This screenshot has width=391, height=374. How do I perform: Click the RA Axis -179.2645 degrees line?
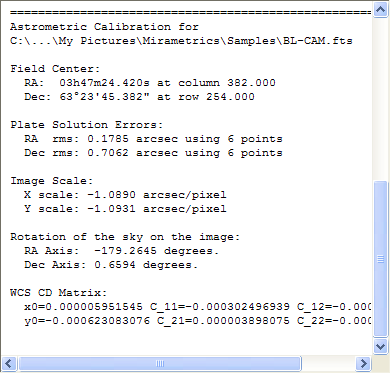pyautogui.click(x=122, y=251)
